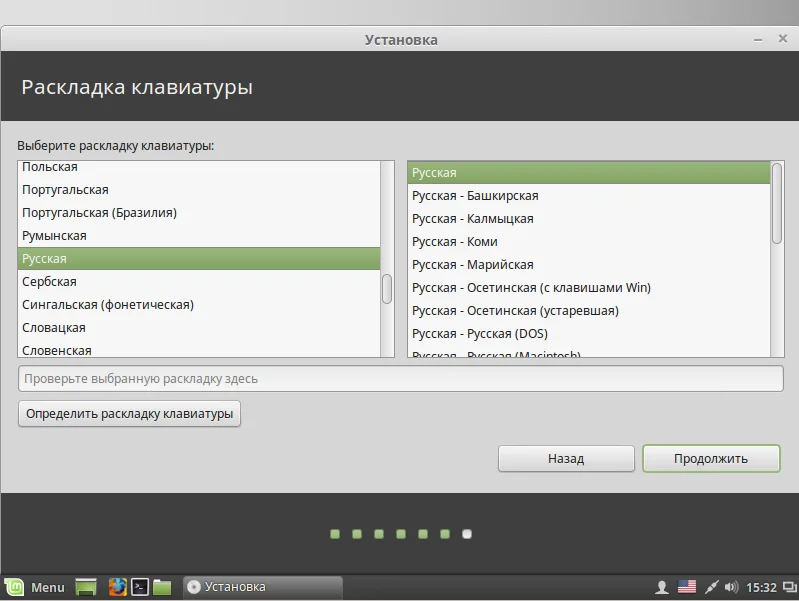Viewport: 799px width, 601px height.
Task: Select Русская - Осетинская (устаревшая) variant
Action: click(x=589, y=310)
